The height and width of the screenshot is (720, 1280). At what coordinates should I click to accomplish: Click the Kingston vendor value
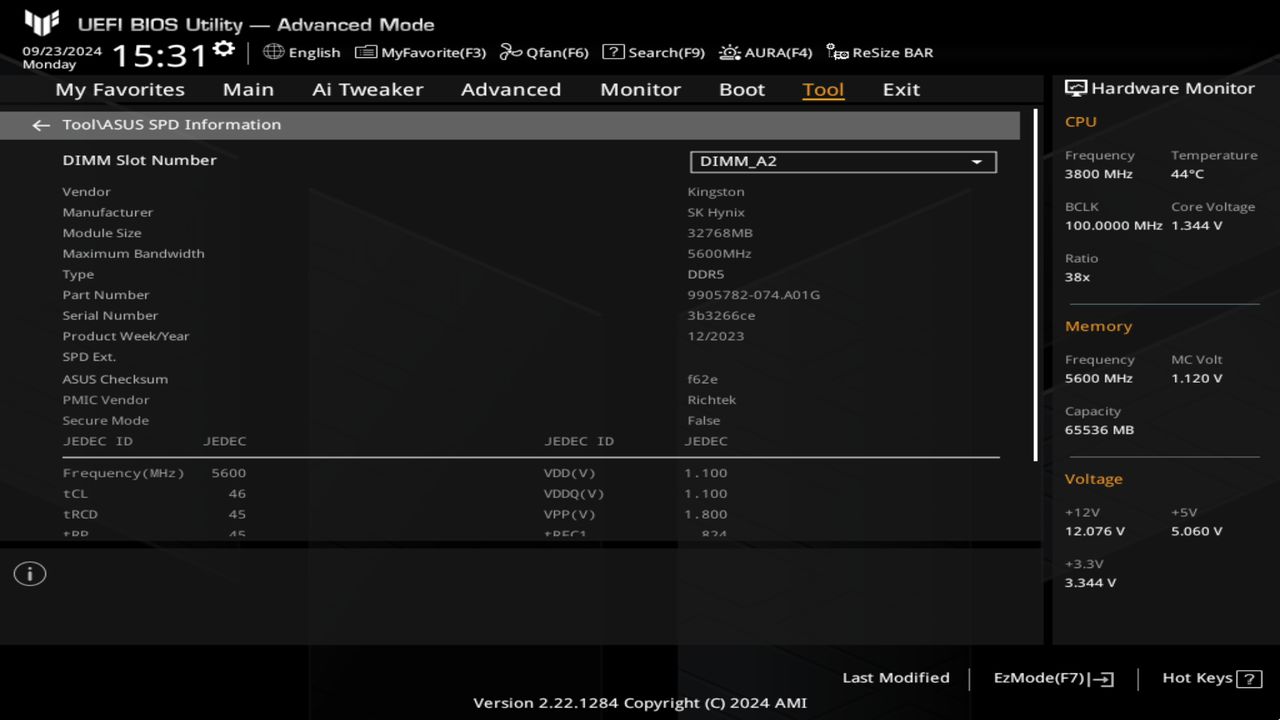click(716, 192)
